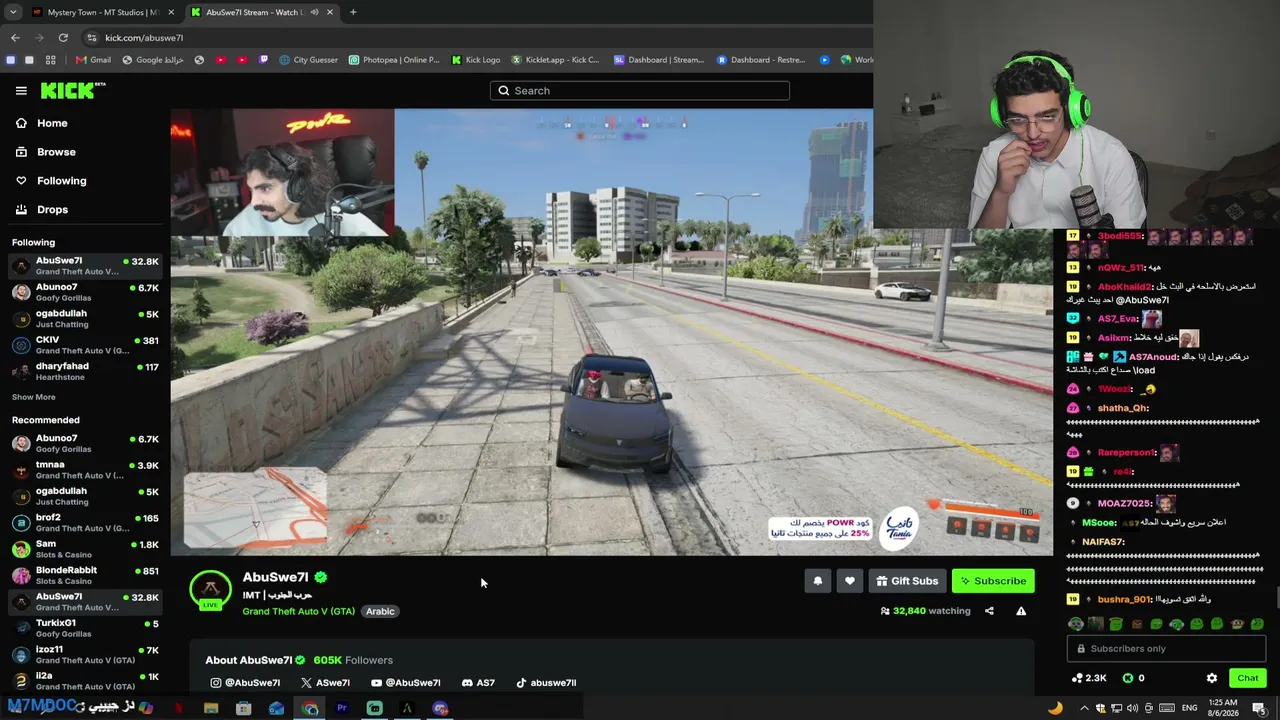Open brof2 channel in Recommended
This screenshot has width=1280, height=720.
[85, 522]
